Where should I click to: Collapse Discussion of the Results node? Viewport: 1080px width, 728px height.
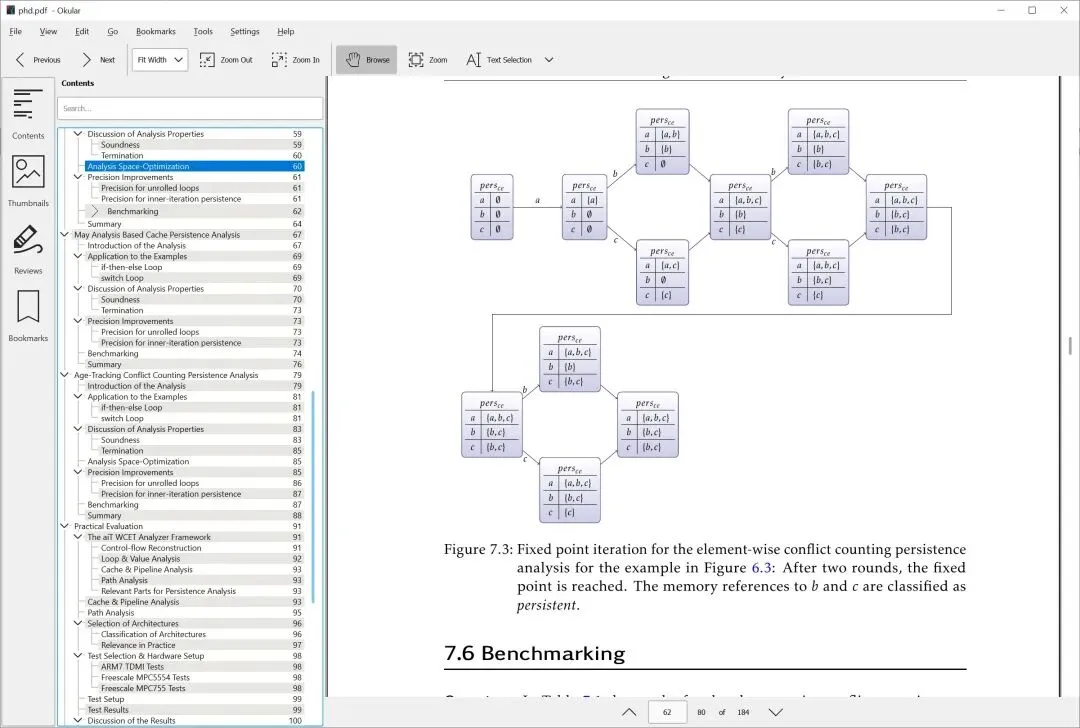(78, 720)
